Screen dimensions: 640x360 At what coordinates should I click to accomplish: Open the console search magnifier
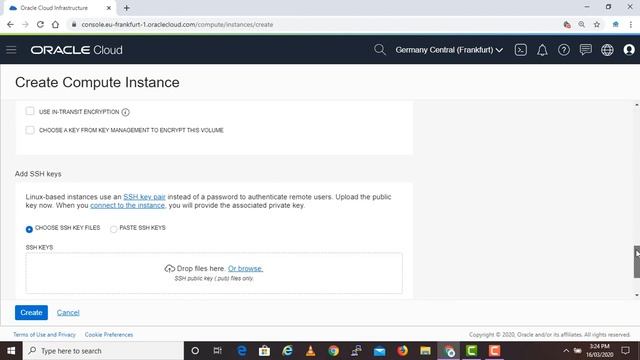380,50
